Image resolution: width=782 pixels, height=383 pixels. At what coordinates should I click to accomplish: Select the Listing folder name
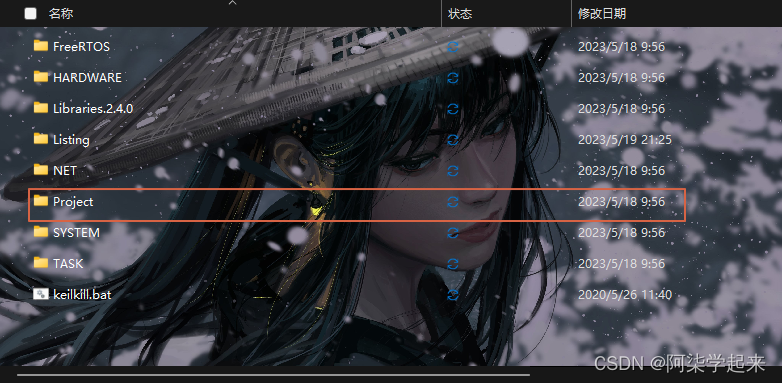71,140
